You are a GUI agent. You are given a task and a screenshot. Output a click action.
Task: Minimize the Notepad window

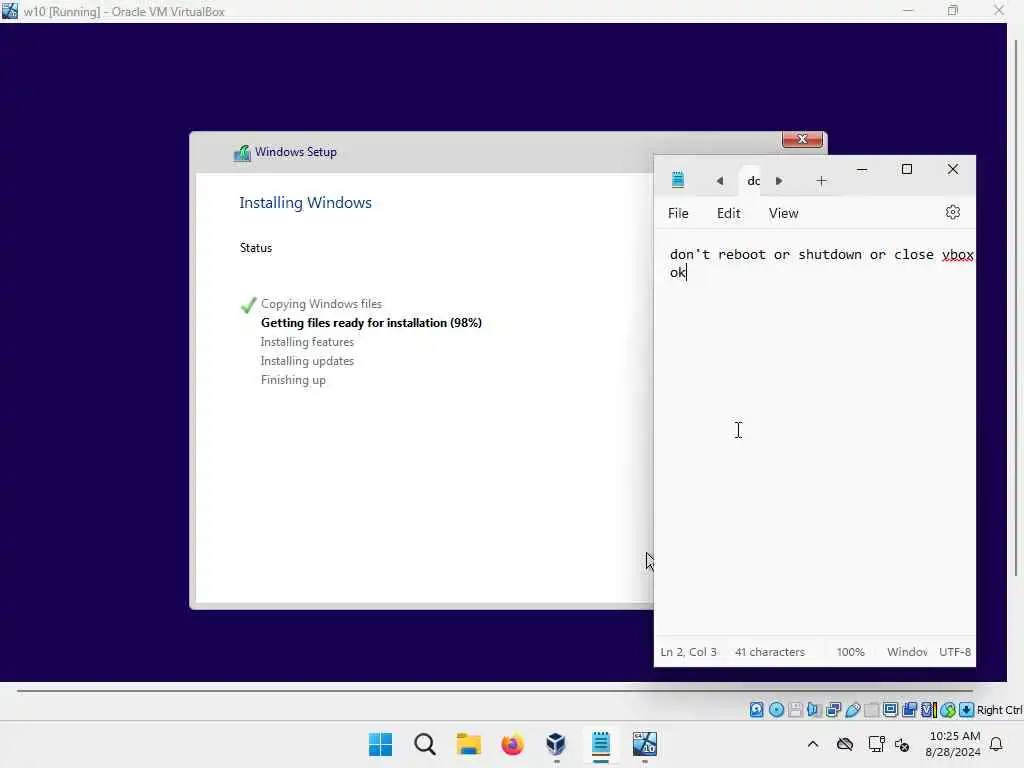[862, 169]
